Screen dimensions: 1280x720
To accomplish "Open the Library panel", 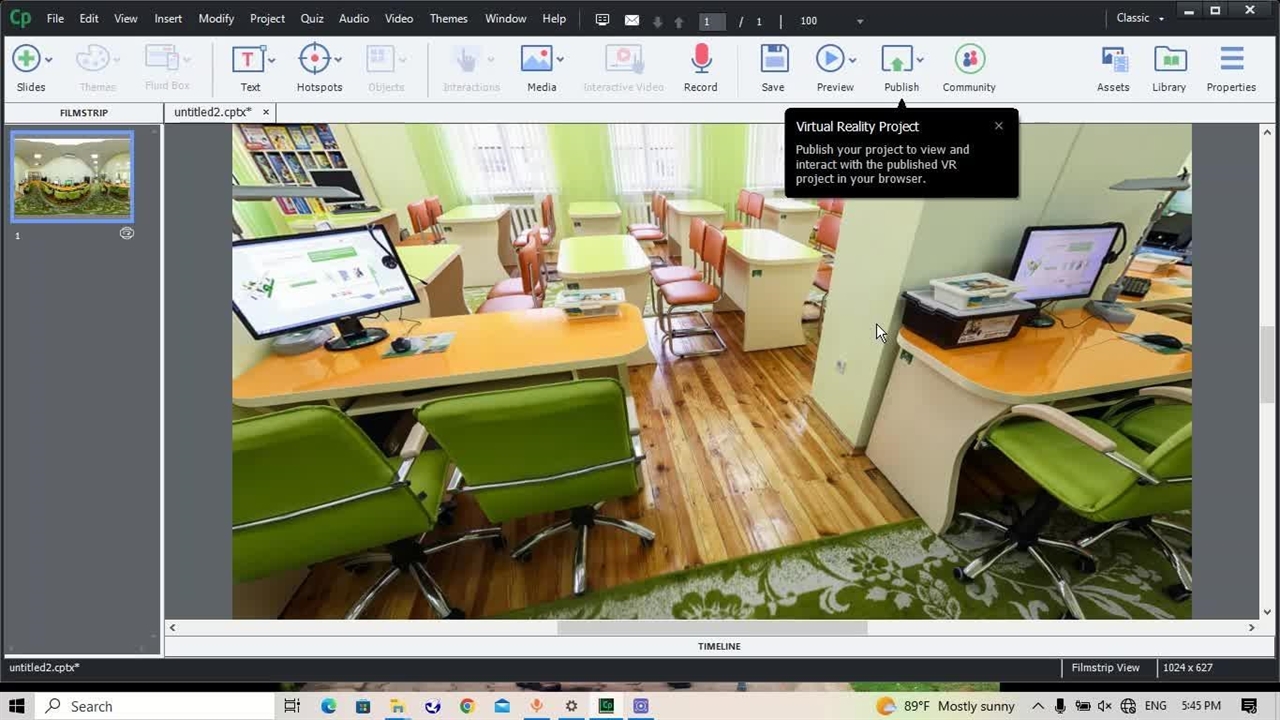I will [1169, 59].
